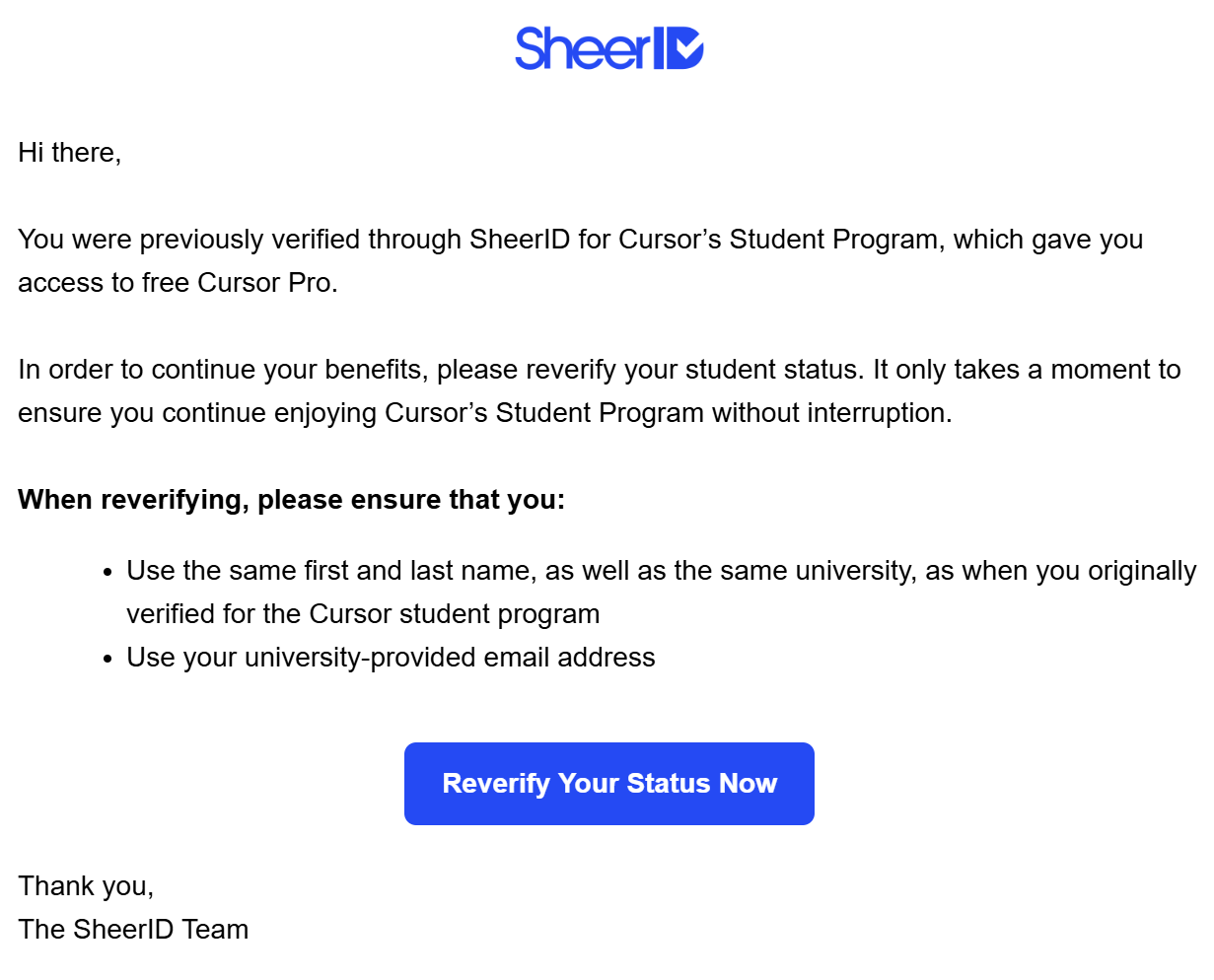Click "Cursor student program" in the first bullet
Viewport: 1214px width, 980px height.
pyautogui.click(x=455, y=614)
